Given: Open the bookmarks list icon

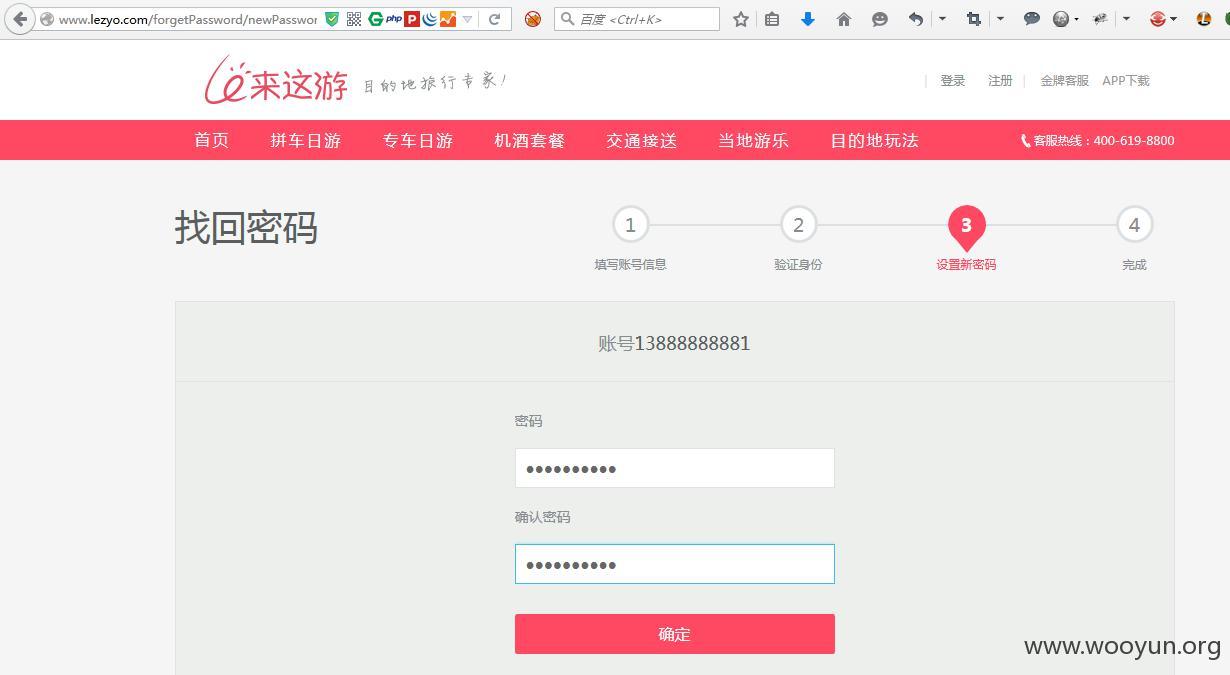Looking at the screenshot, I should [x=772, y=19].
